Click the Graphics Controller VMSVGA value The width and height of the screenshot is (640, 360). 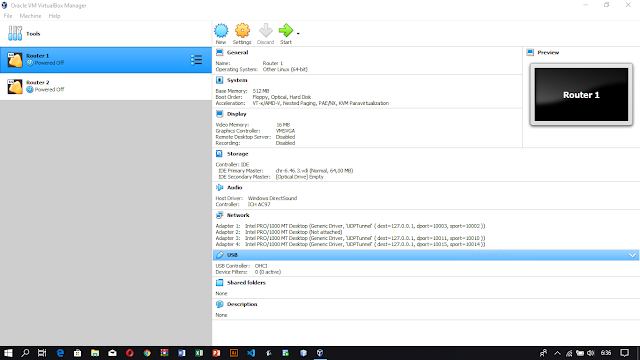[285, 131]
